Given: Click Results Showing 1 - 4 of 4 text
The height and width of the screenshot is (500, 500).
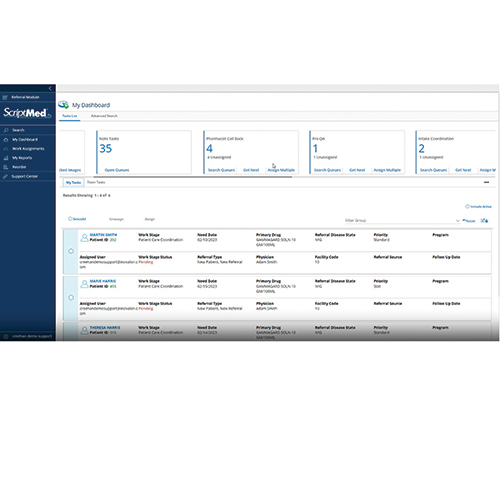Looking at the screenshot, I should point(87,195).
